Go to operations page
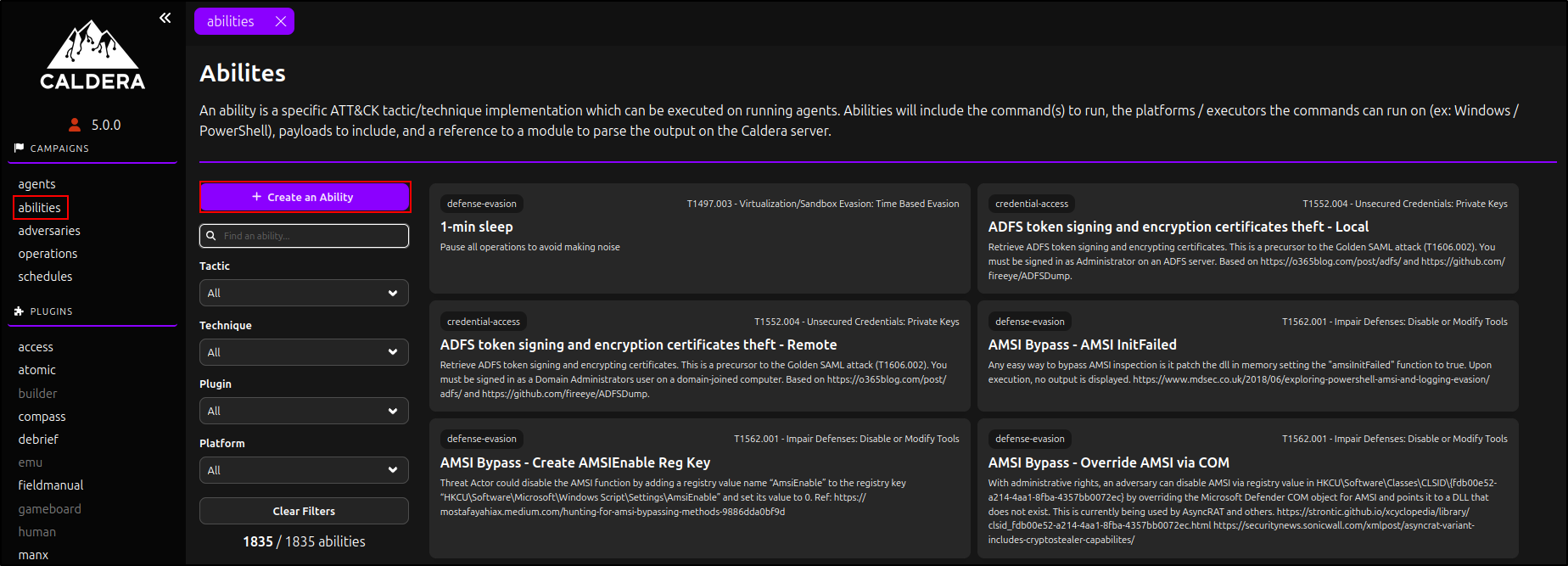This screenshot has height=566, width=1568. point(48,254)
